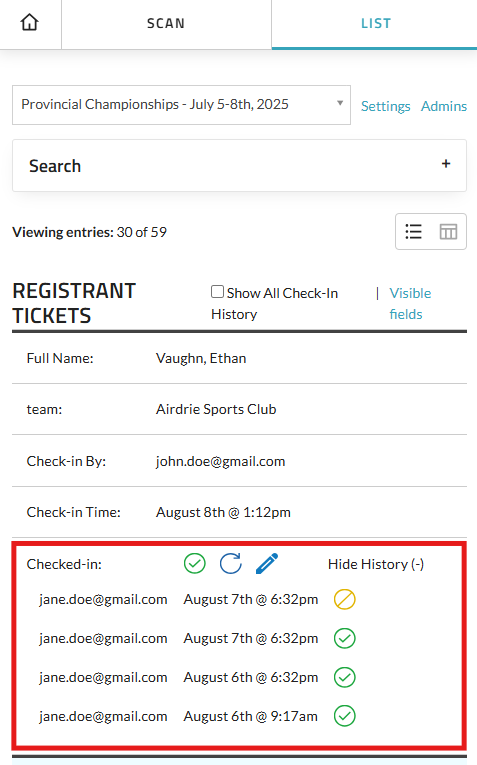Screen dimensions: 477x765
Task: Switch to table view layout icon
Action: (448, 232)
